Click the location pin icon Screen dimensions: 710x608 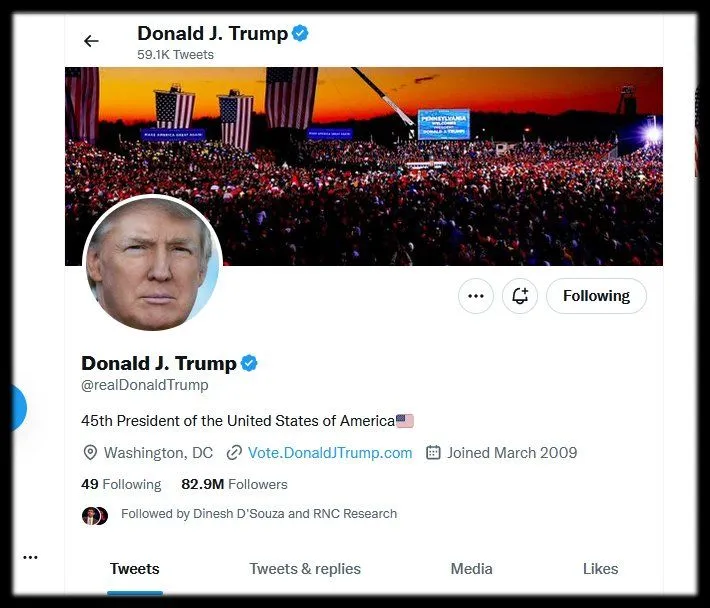[x=90, y=453]
